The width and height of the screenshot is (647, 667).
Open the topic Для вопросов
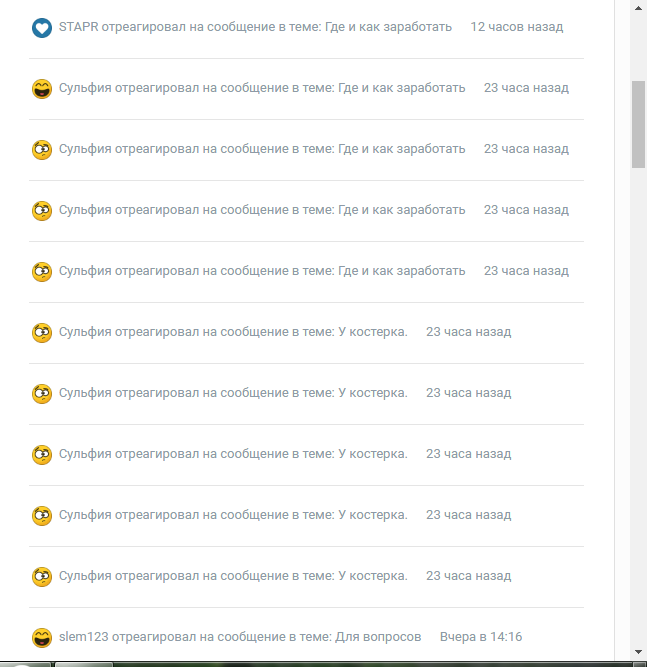pos(380,637)
